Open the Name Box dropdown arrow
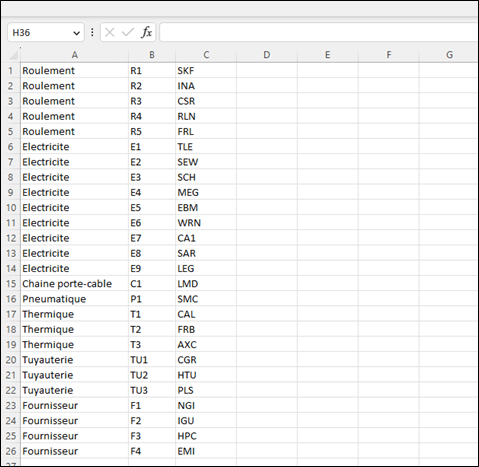479x467 pixels. (76, 33)
